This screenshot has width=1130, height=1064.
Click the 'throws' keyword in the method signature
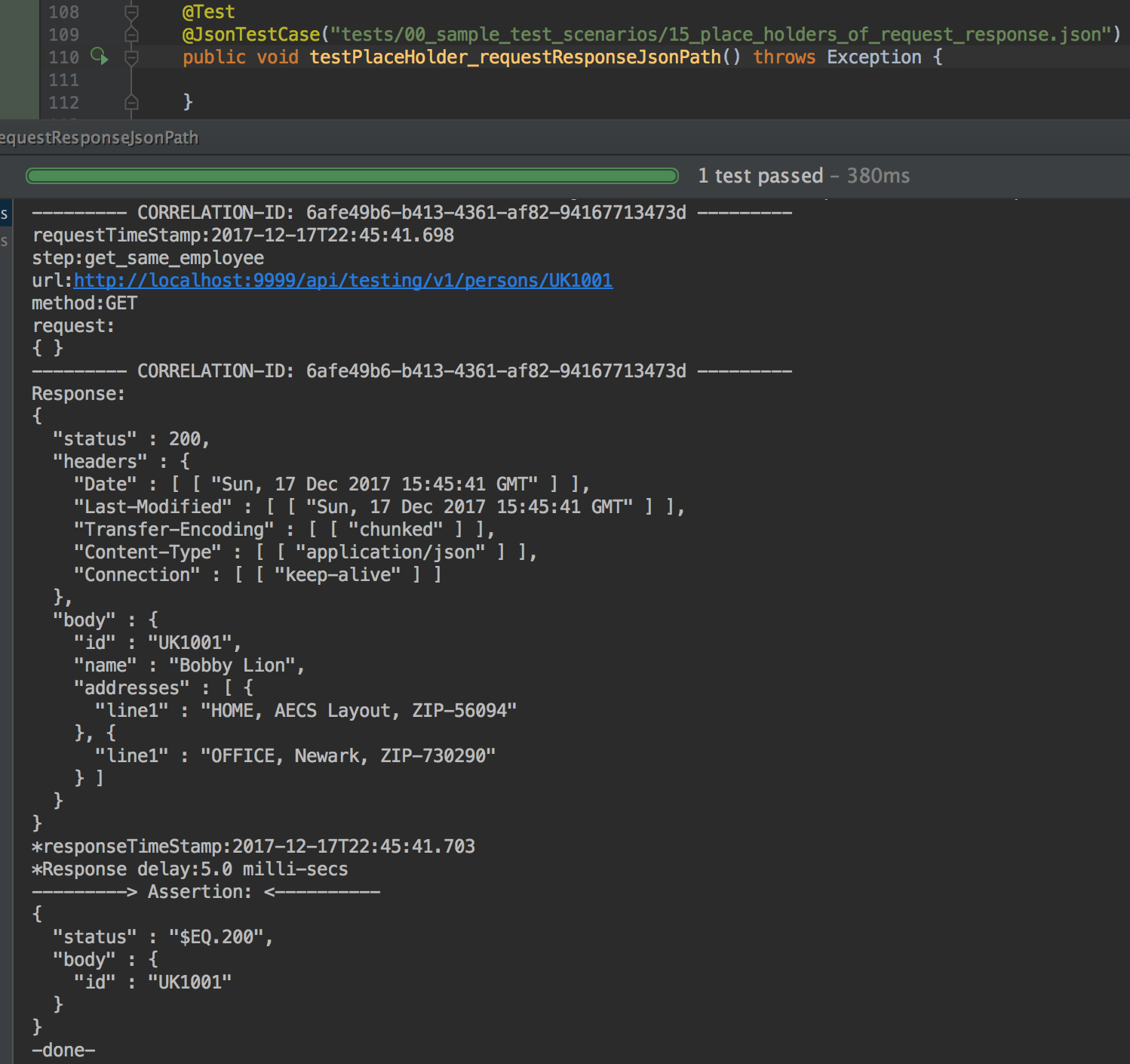pos(784,57)
